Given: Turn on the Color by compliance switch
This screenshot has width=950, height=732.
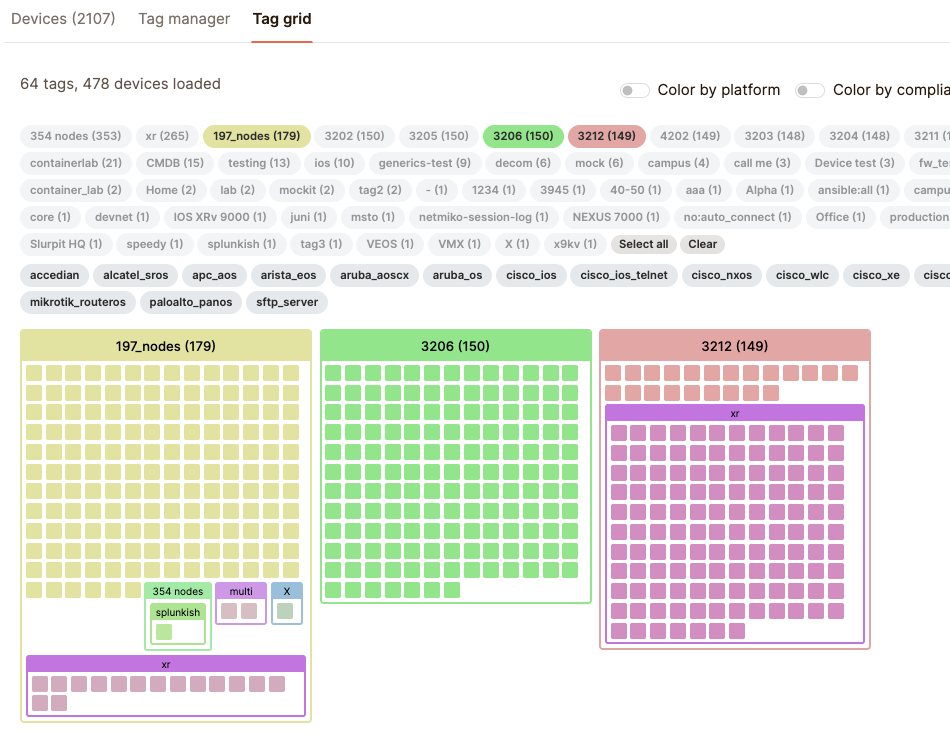Looking at the screenshot, I should [x=809, y=90].
